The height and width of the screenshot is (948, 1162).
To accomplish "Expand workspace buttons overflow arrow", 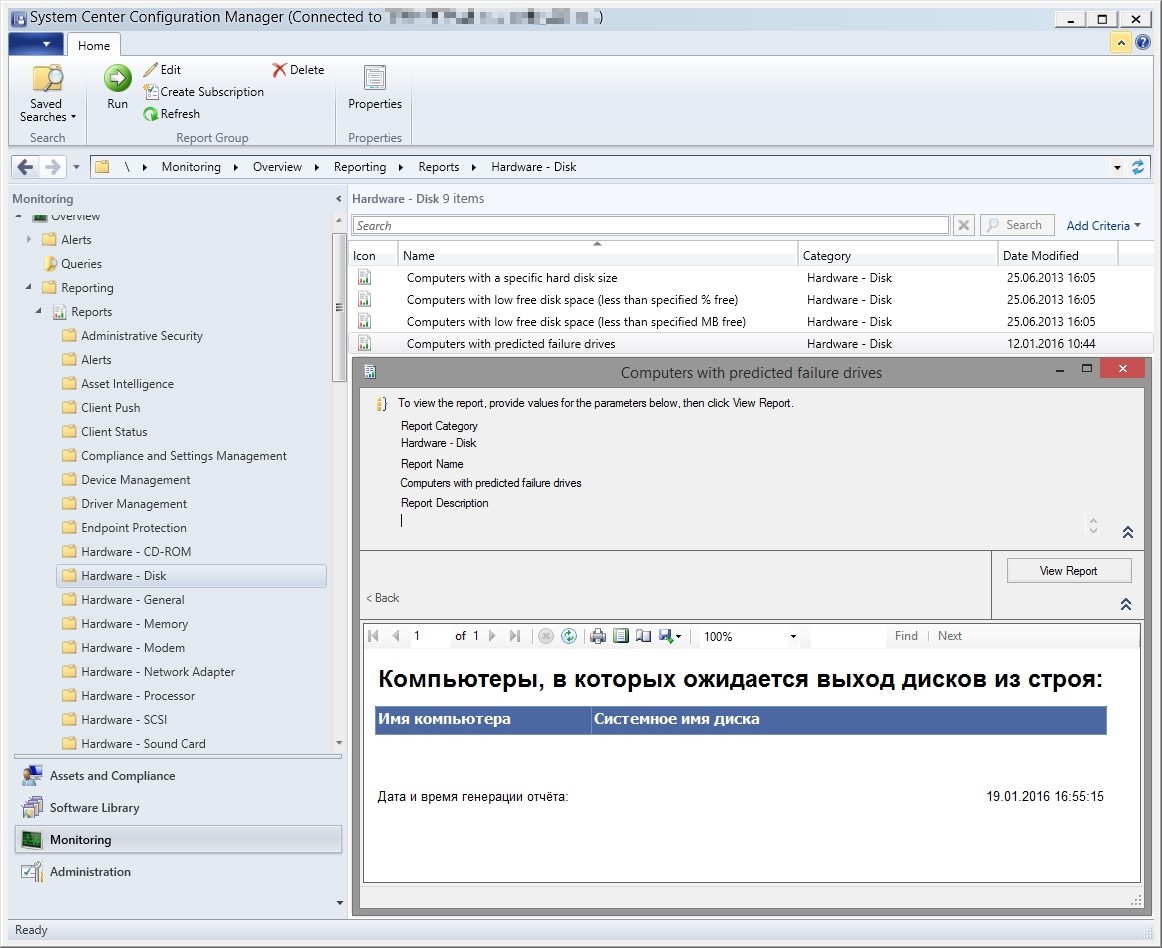I will click(340, 903).
